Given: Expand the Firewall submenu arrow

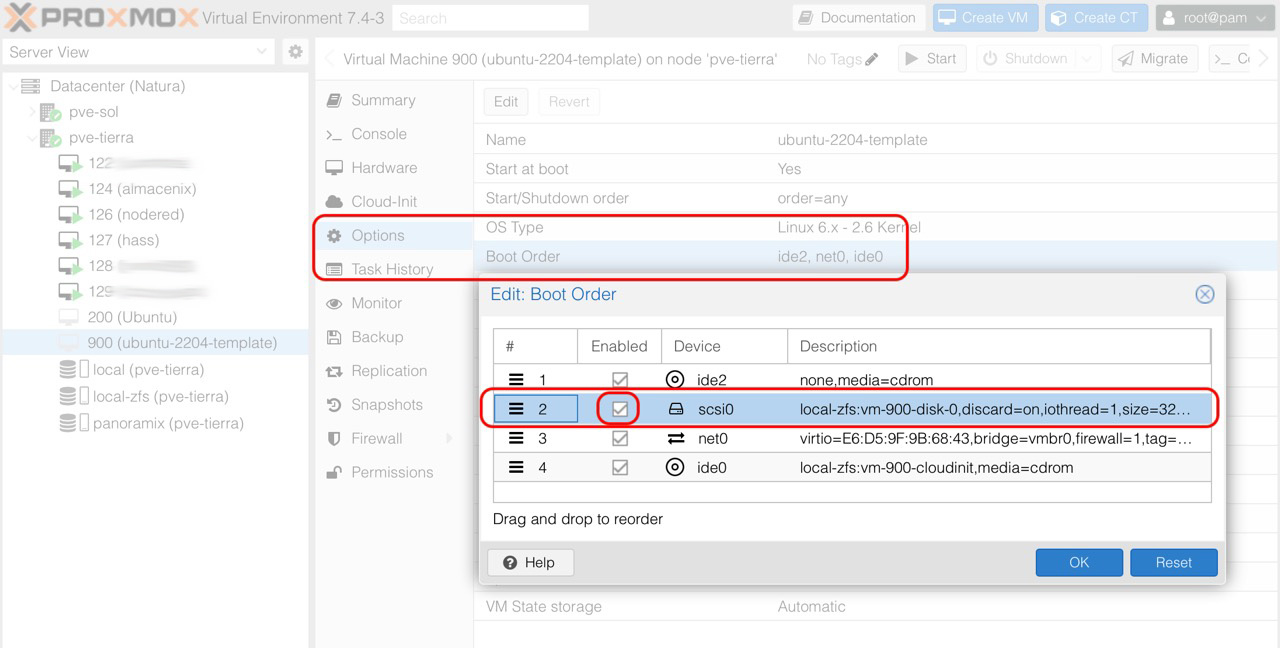Looking at the screenshot, I should click(449, 439).
